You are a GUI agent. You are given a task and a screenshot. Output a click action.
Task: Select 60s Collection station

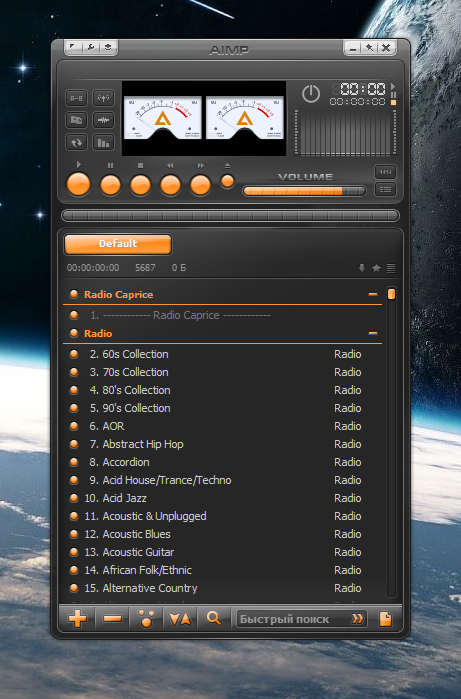coord(223,354)
